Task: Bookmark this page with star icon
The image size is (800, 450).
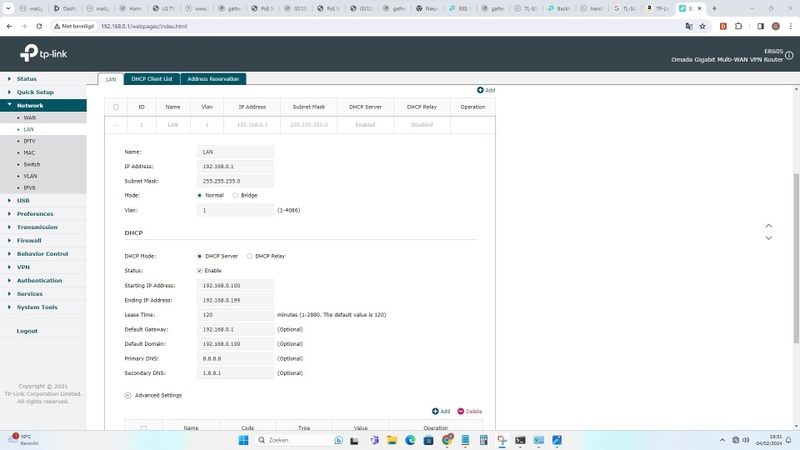Action: [x=703, y=26]
